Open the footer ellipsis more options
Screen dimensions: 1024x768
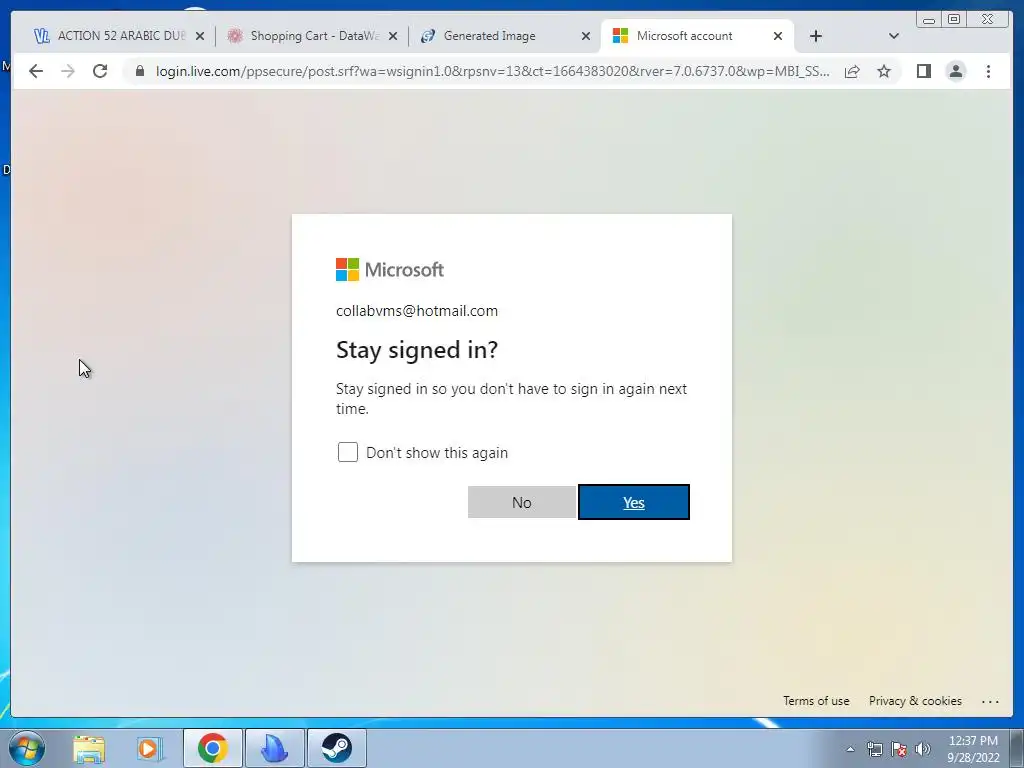[990, 701]
